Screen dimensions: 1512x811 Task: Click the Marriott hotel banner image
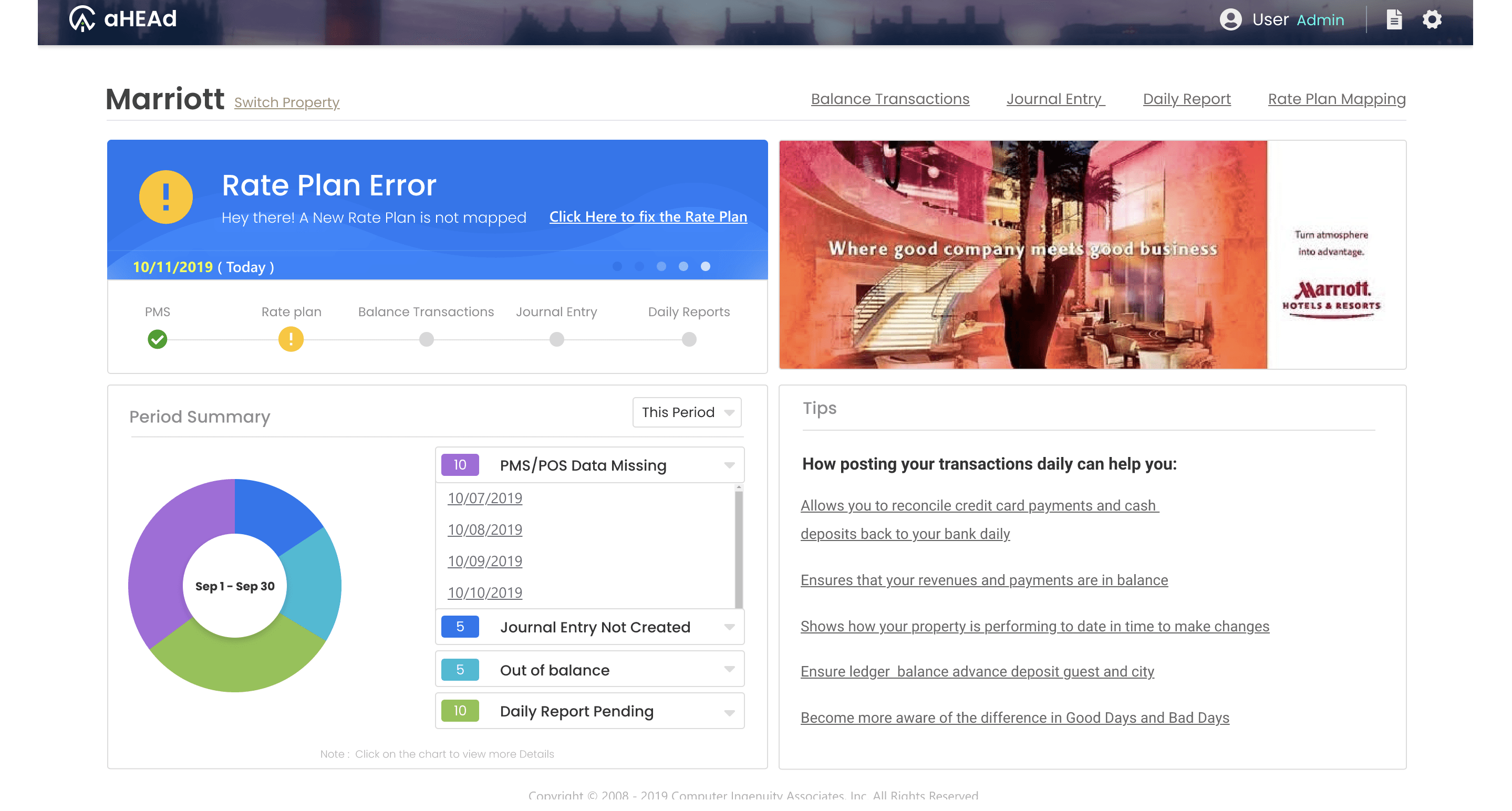click(x=1022, y=255)
